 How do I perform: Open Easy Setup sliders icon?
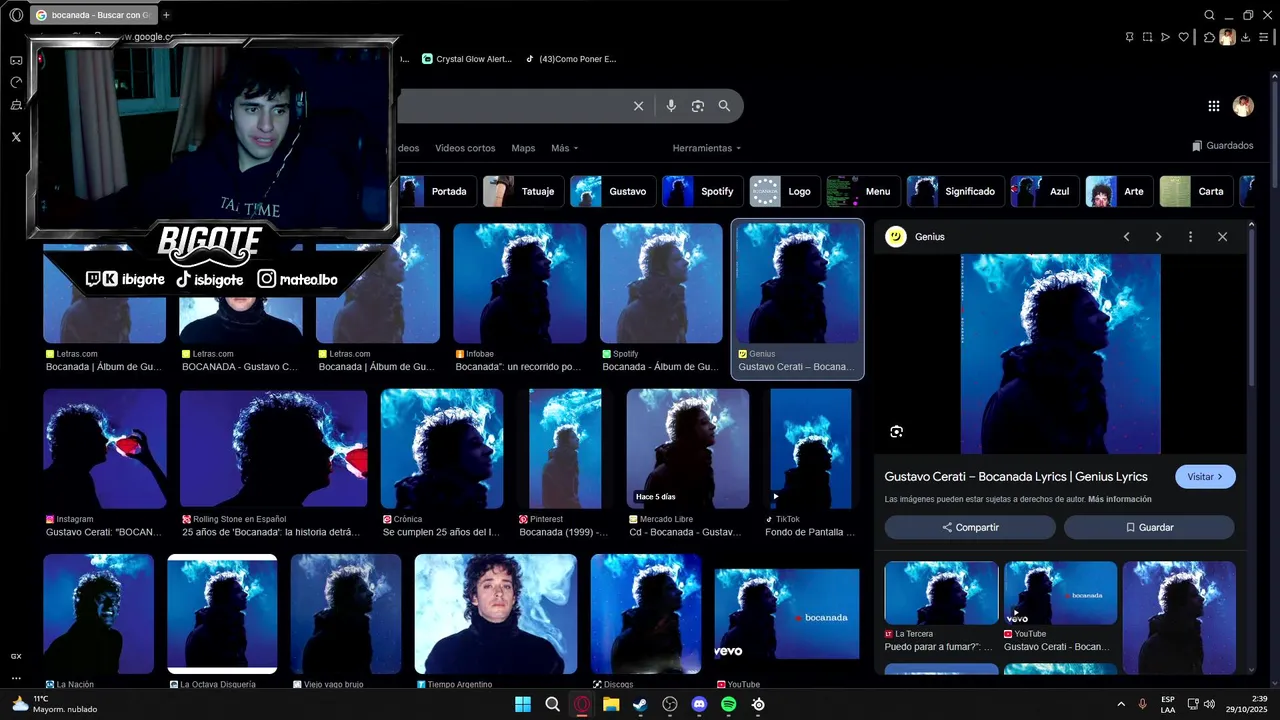(1264, 37)
